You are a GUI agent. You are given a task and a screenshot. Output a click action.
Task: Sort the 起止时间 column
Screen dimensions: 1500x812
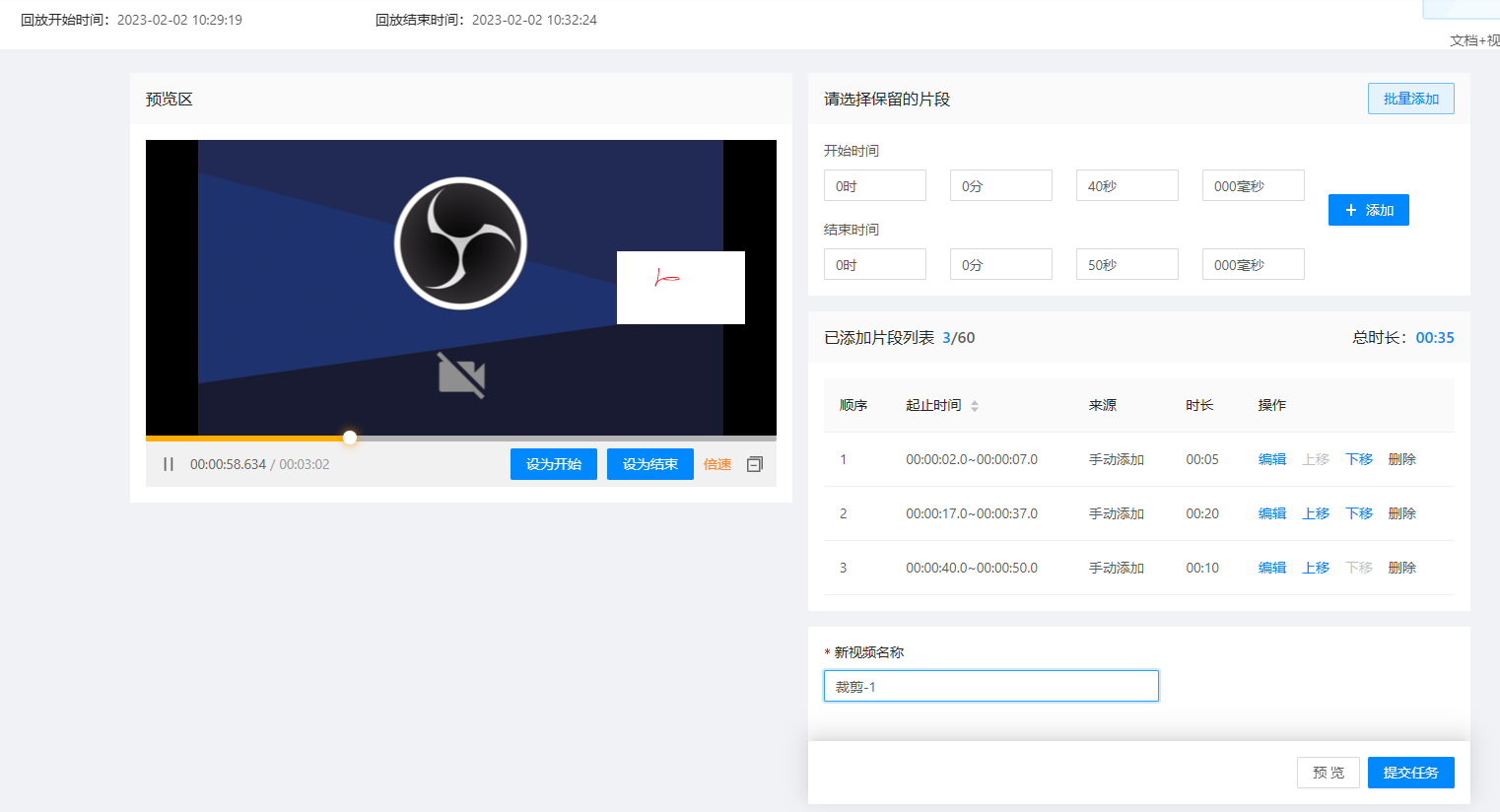(975, 406)
